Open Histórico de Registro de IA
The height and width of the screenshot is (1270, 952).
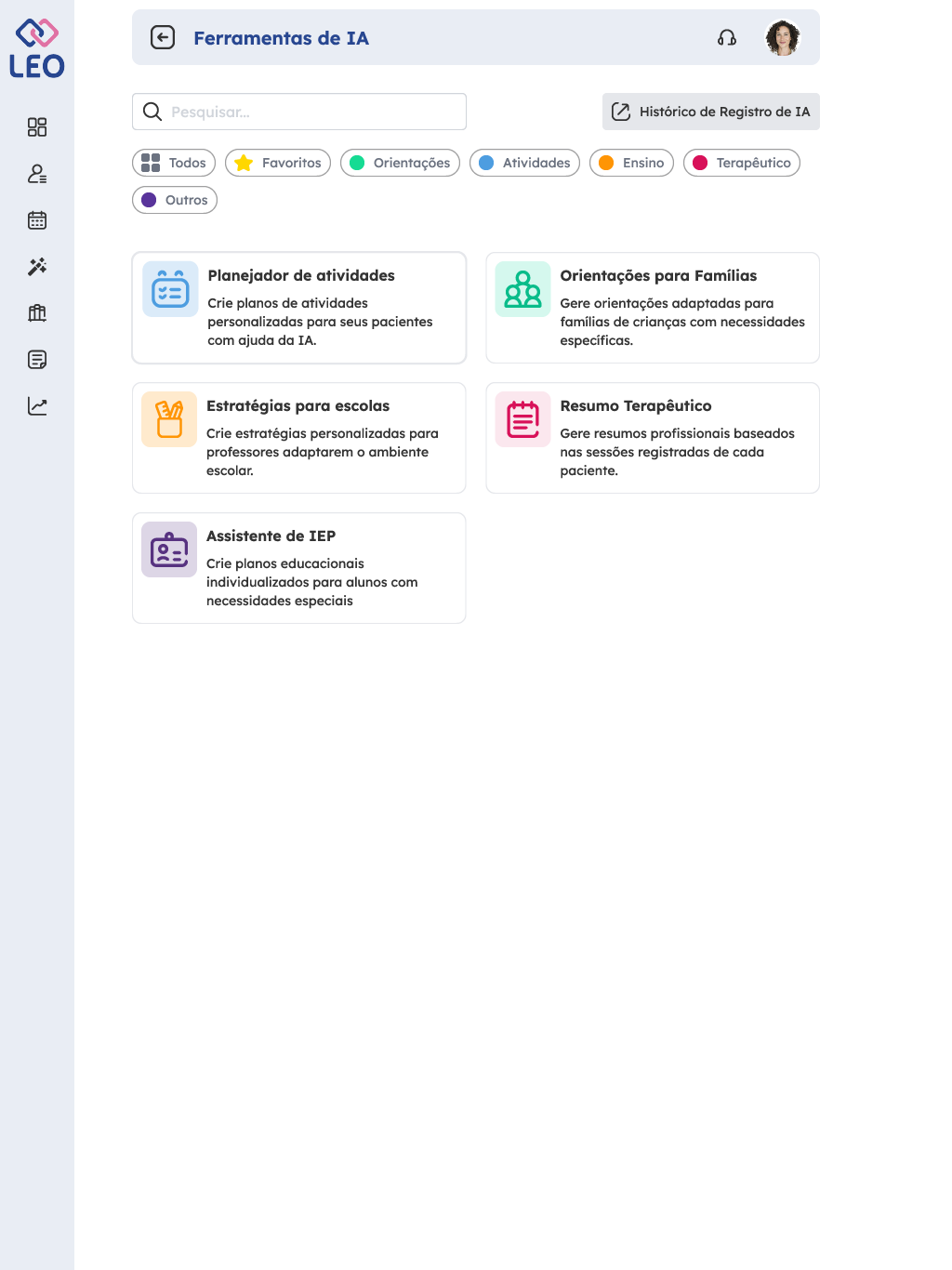pos(711,112)
